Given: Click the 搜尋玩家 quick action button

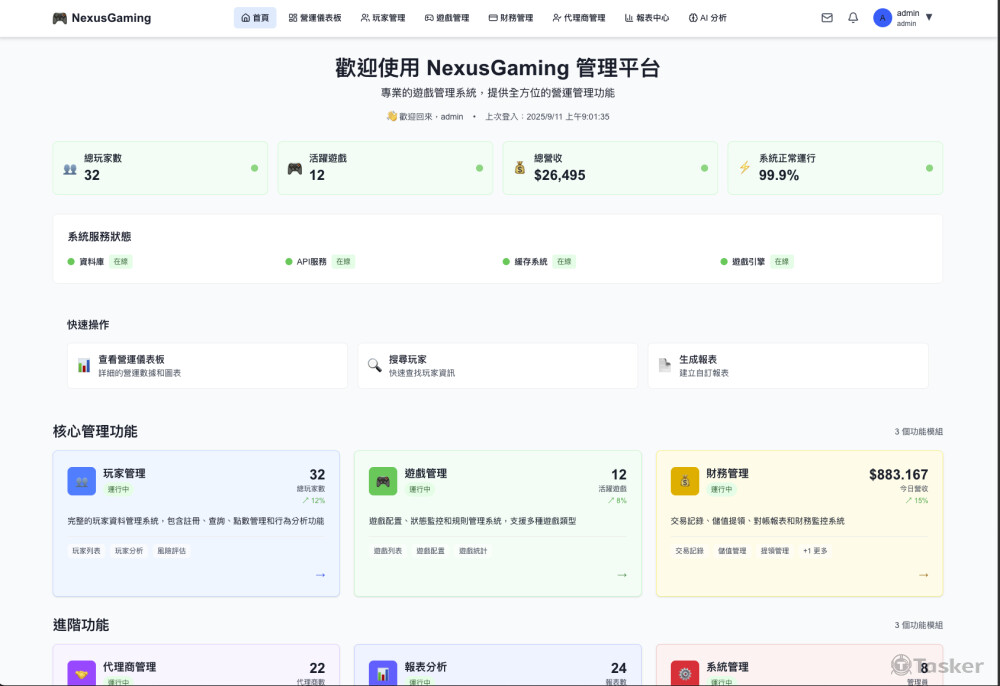Looking at the screenshot, I should click(497, 366).
